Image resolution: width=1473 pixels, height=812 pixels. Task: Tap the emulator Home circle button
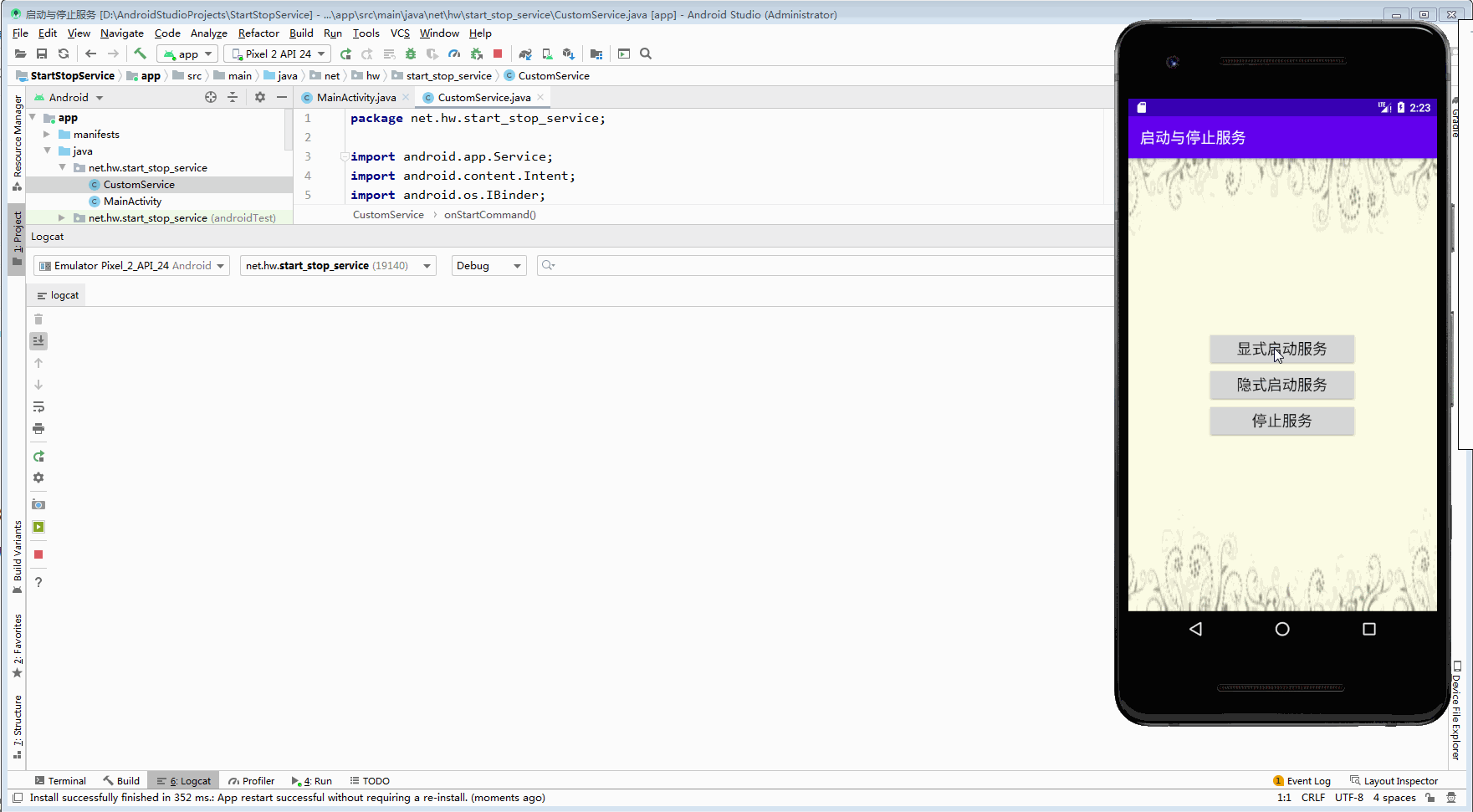1282,629
